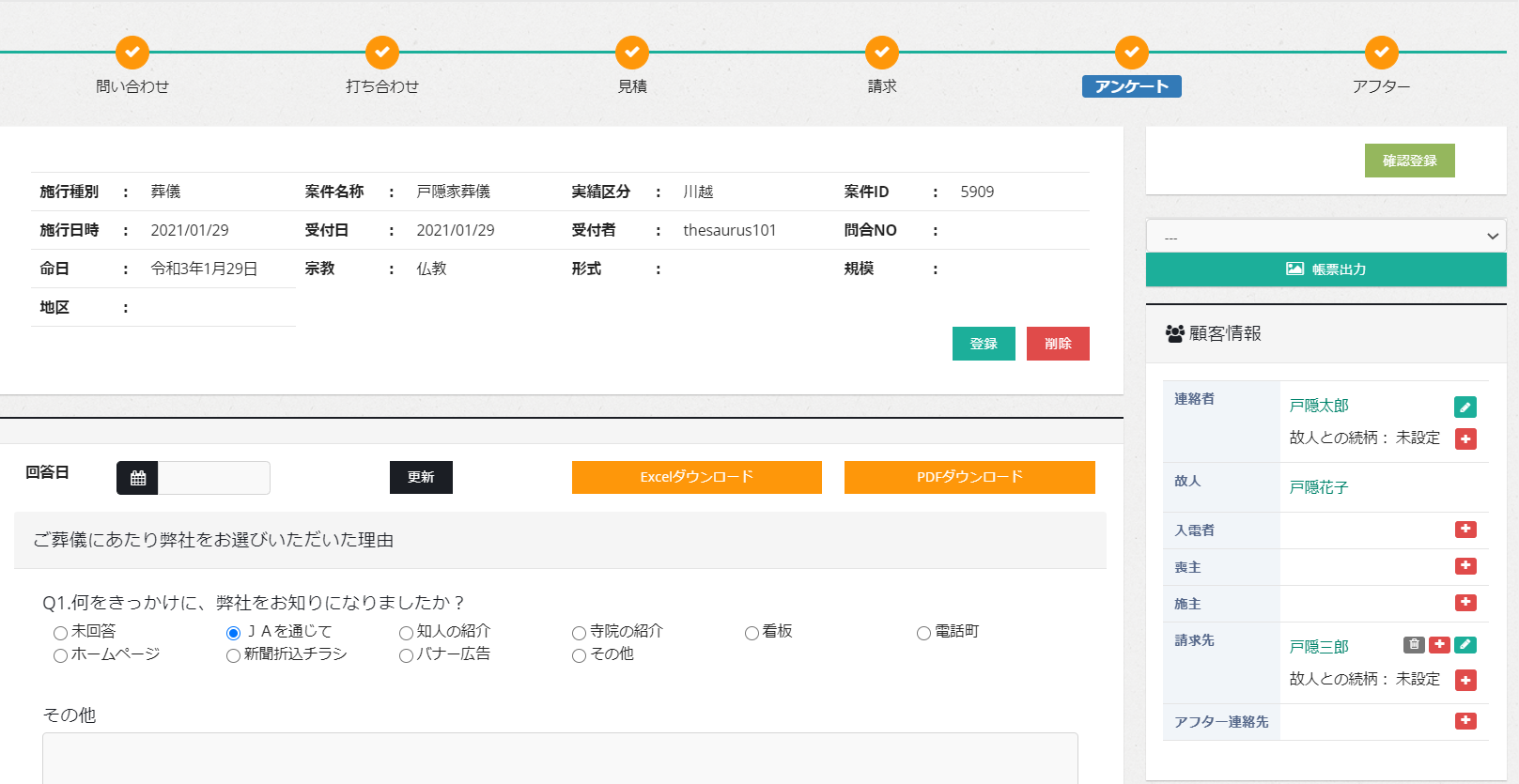Image resolution: width=1519 pixels, height=784 pixels.
Task: Edit the 請求先 戸隠三郎 with the pencil icon
Action: [1465, 645]
